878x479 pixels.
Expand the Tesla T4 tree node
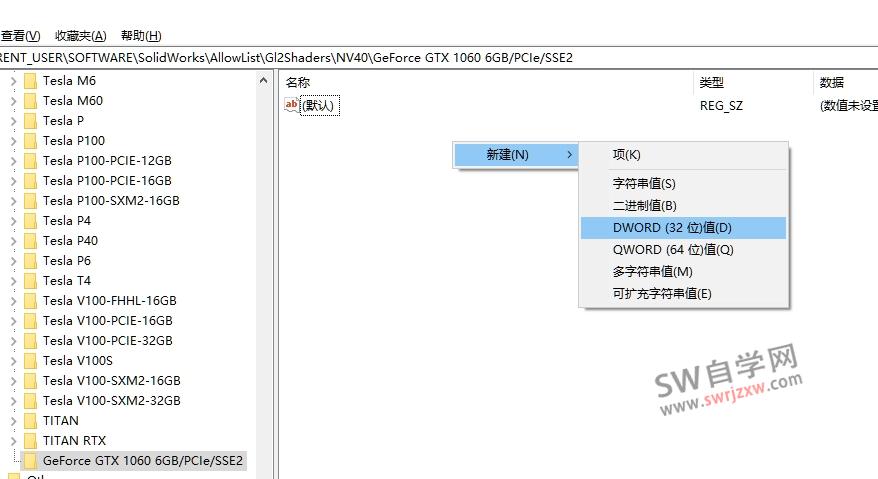coord(13,281)
